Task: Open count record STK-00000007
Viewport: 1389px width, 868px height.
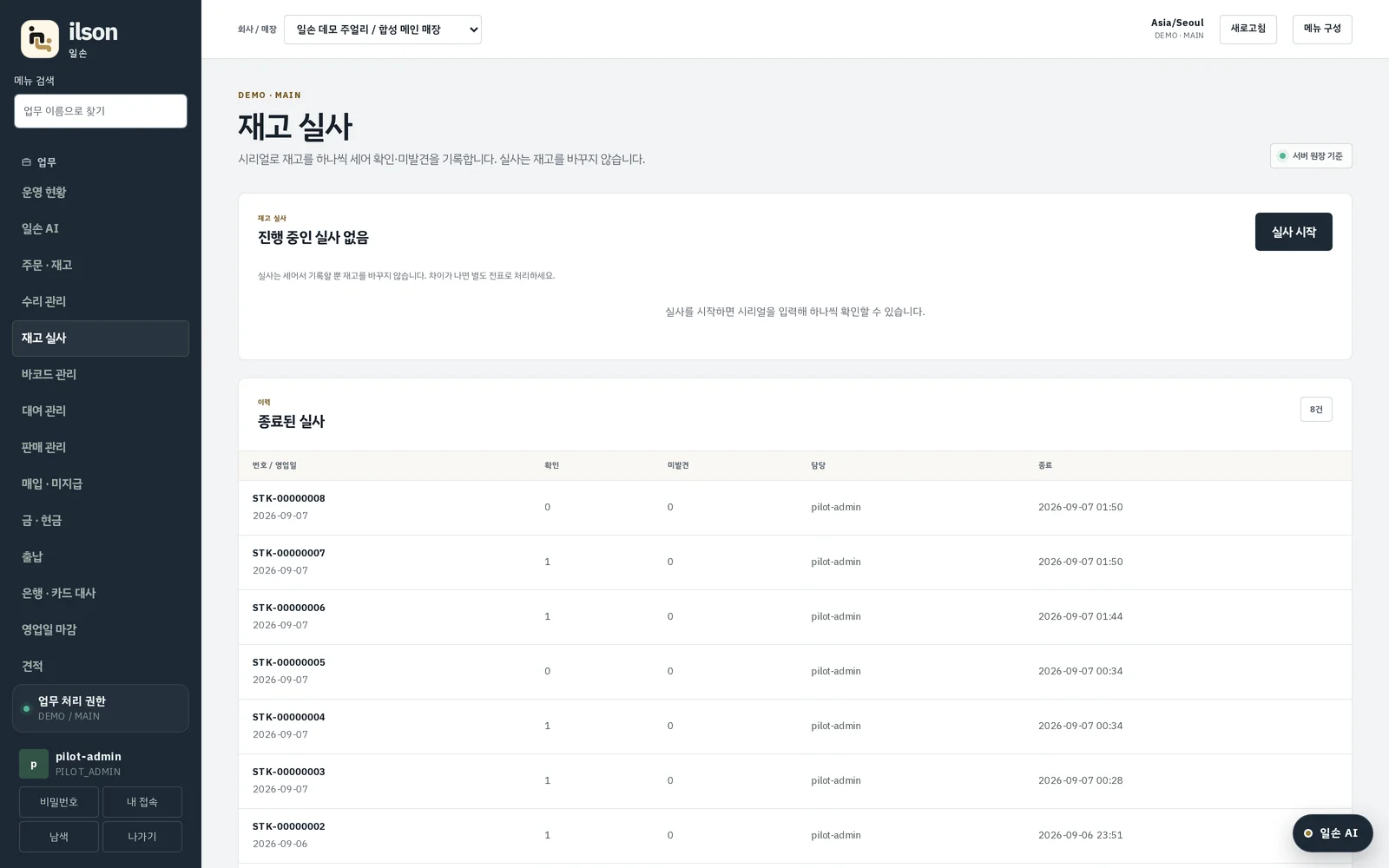Action: point(795,562)
